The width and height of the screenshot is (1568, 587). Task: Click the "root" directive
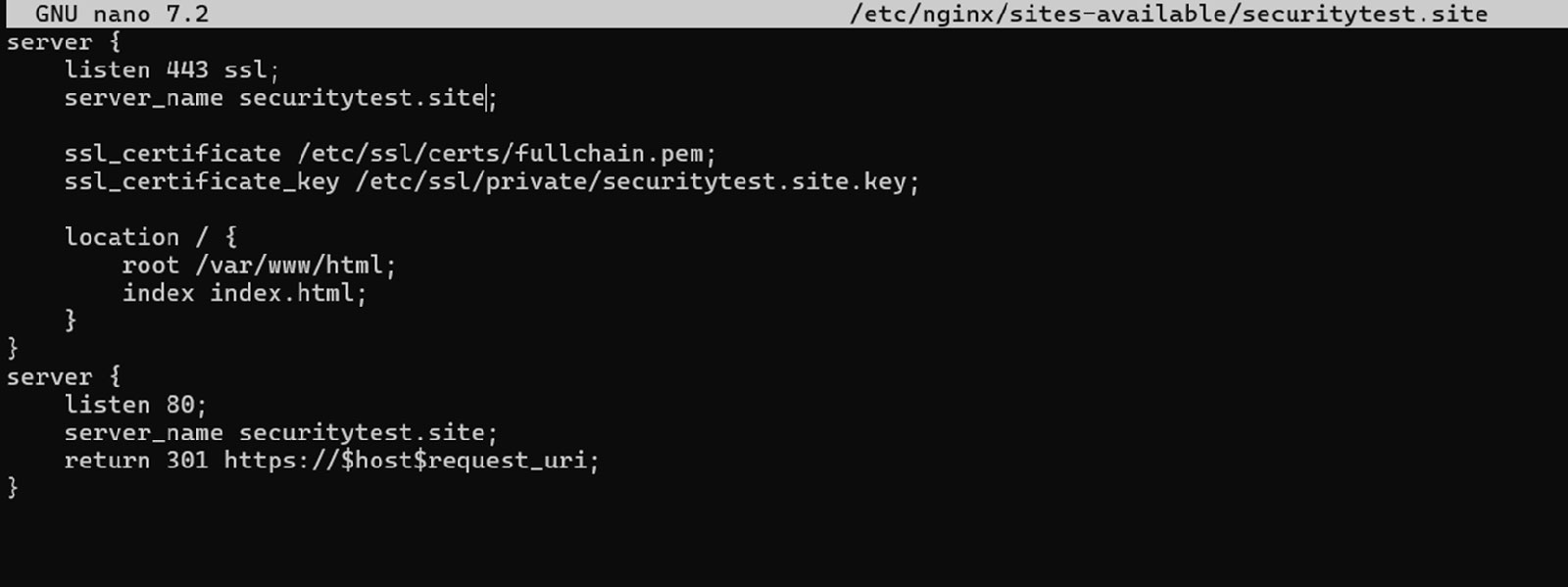pyautogui.click(x=150, y=266)
